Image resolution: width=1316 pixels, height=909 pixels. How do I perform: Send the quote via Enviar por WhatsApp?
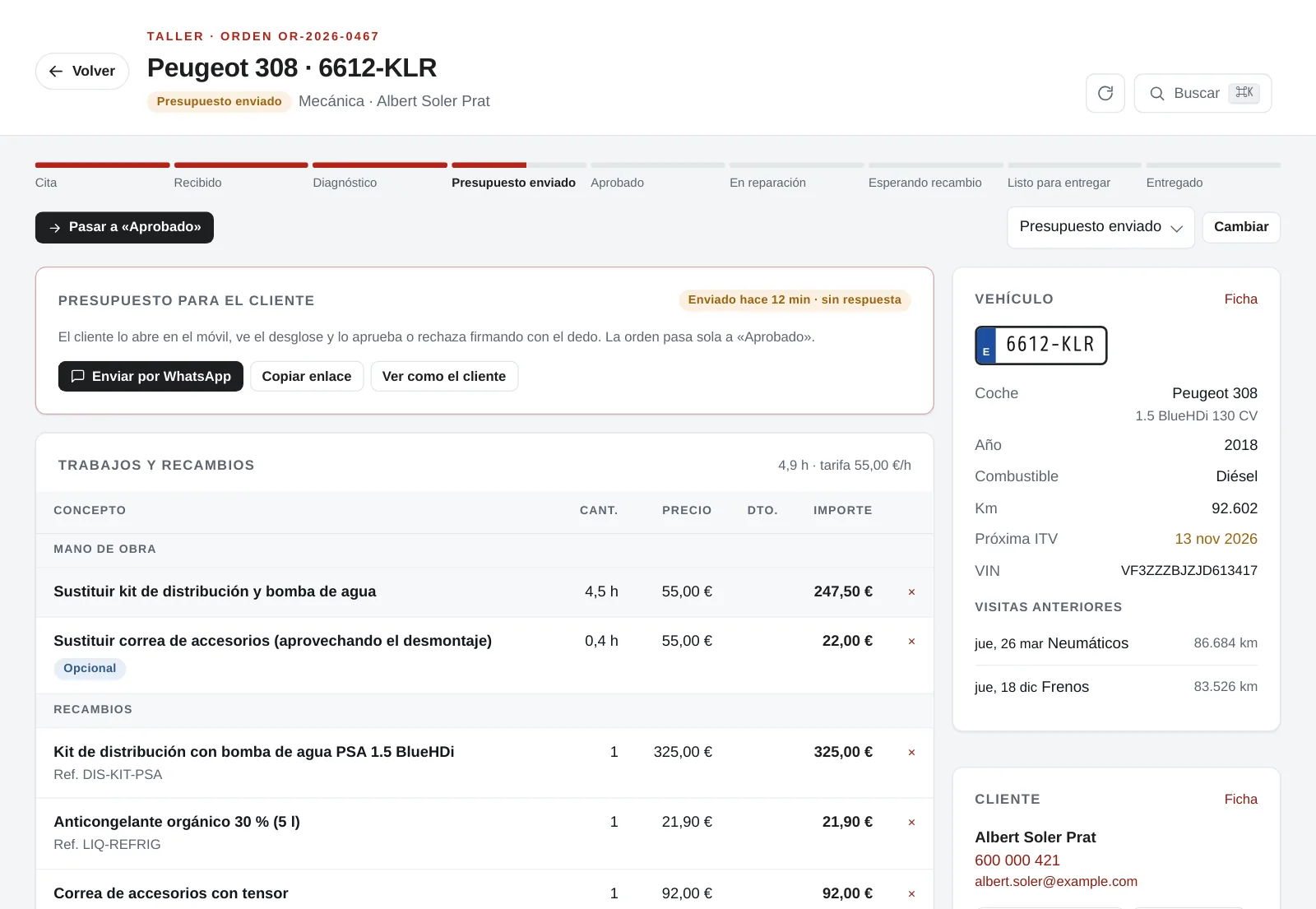tap(151, 377)
